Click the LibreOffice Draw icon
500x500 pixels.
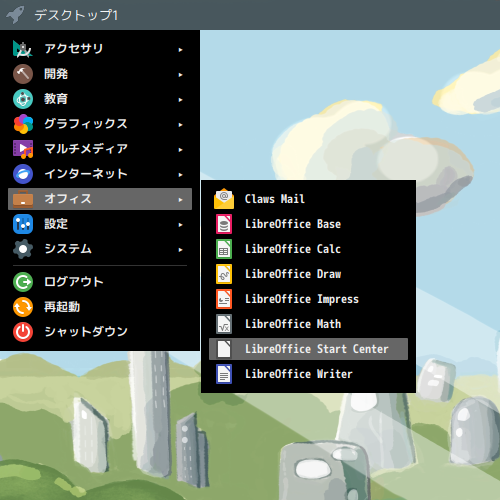[x=224, y=274]
